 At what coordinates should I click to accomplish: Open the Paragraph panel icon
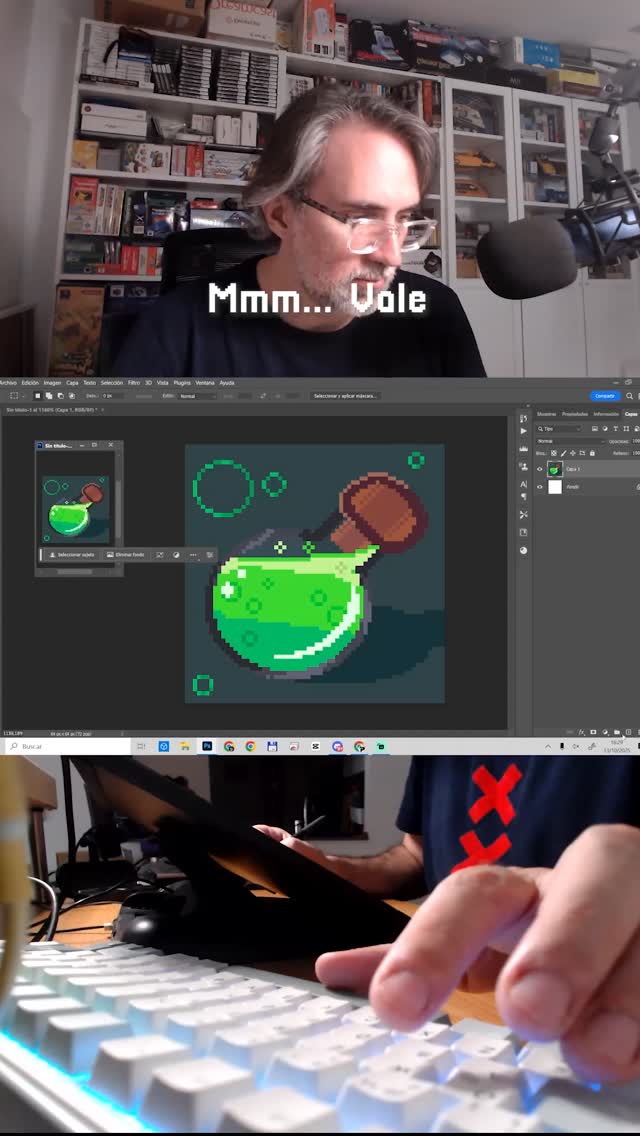523,496
